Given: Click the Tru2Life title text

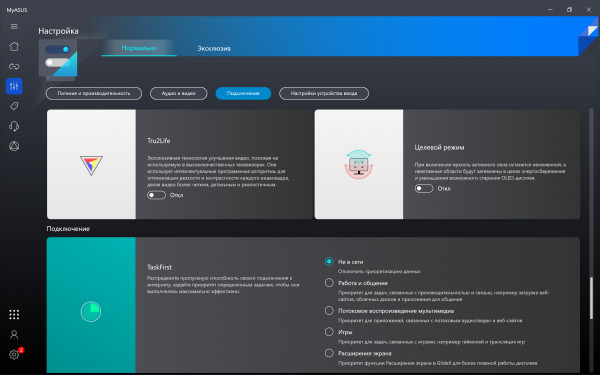Looking at the screenshot, I should [158, 140].
